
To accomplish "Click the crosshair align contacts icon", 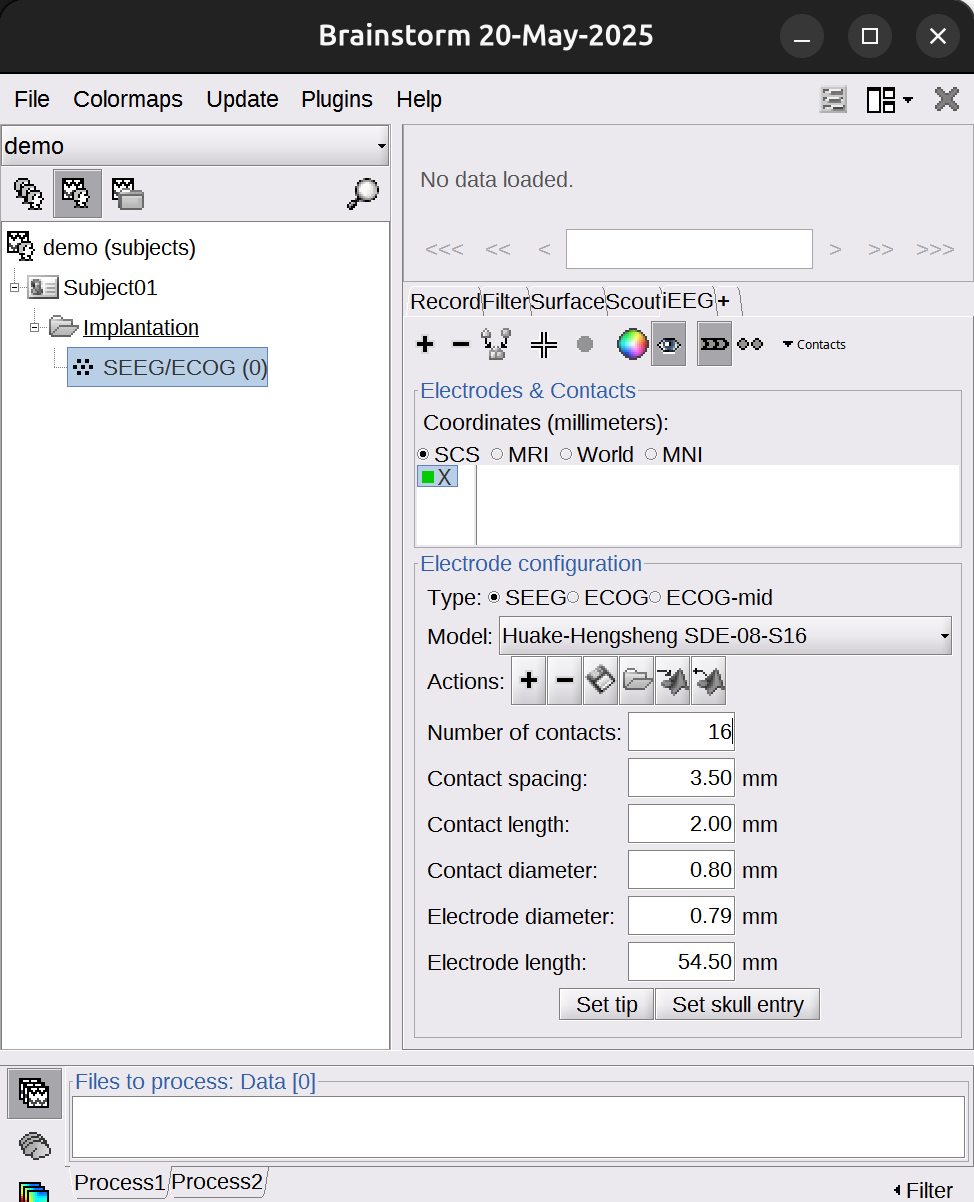I will tap(544, 345).
